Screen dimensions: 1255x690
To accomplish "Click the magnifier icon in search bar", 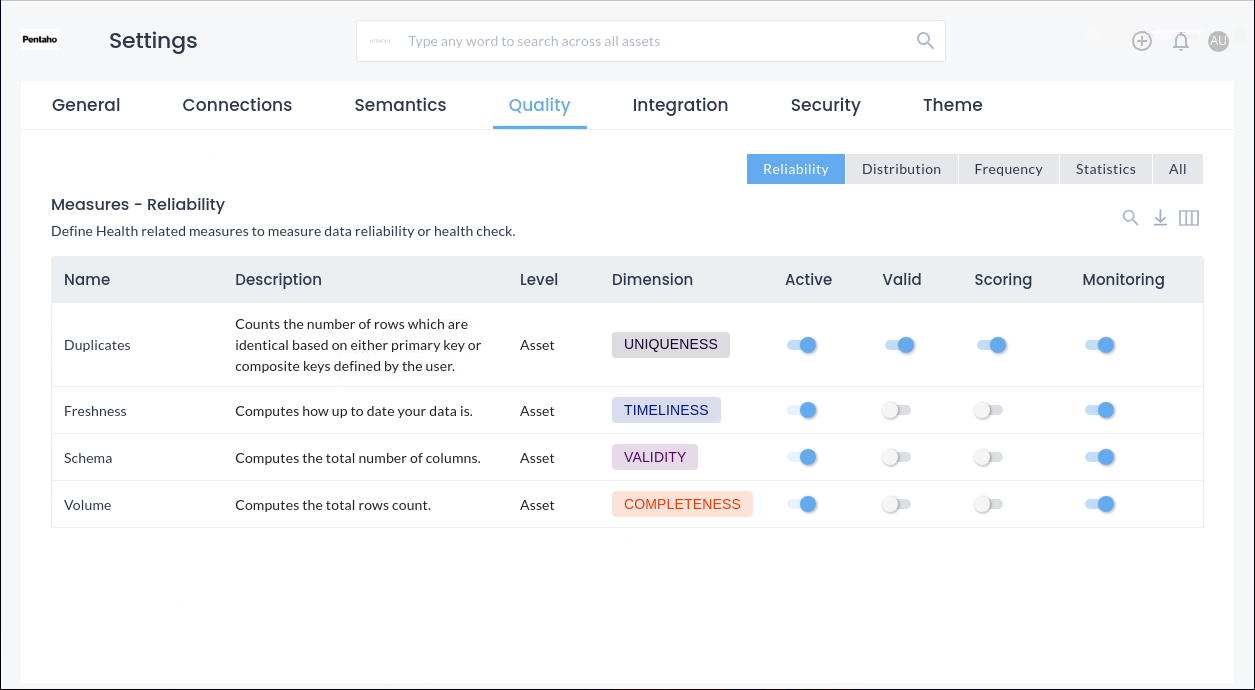I will coord(925,41).
